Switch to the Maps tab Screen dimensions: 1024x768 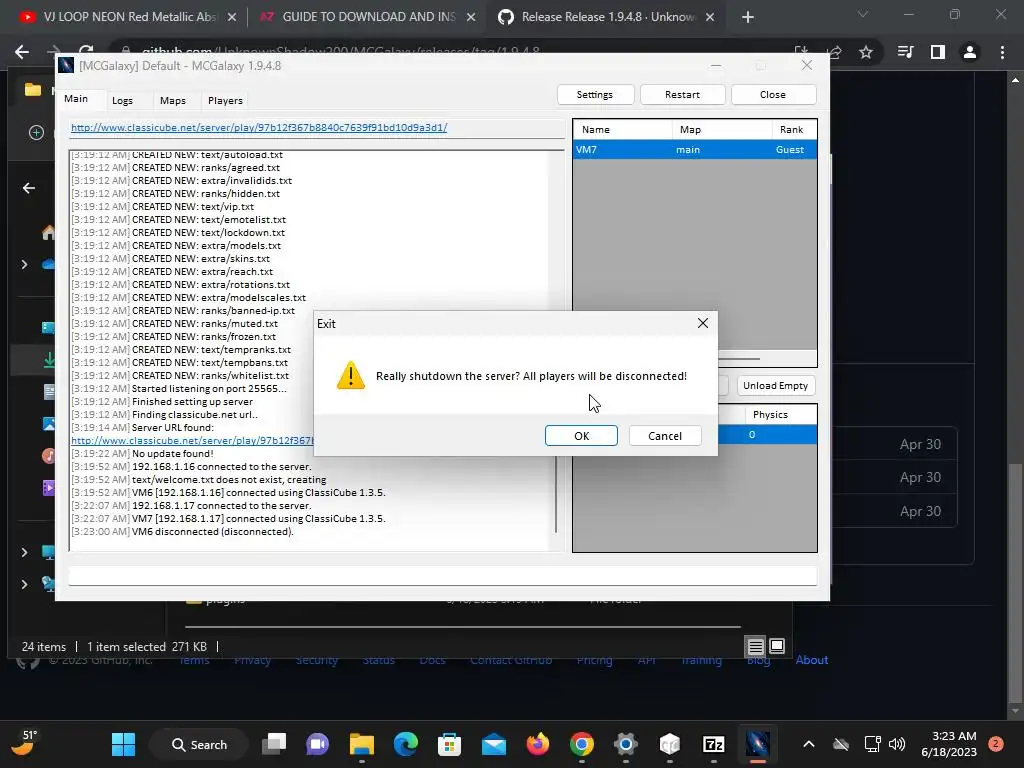(172, 101)
